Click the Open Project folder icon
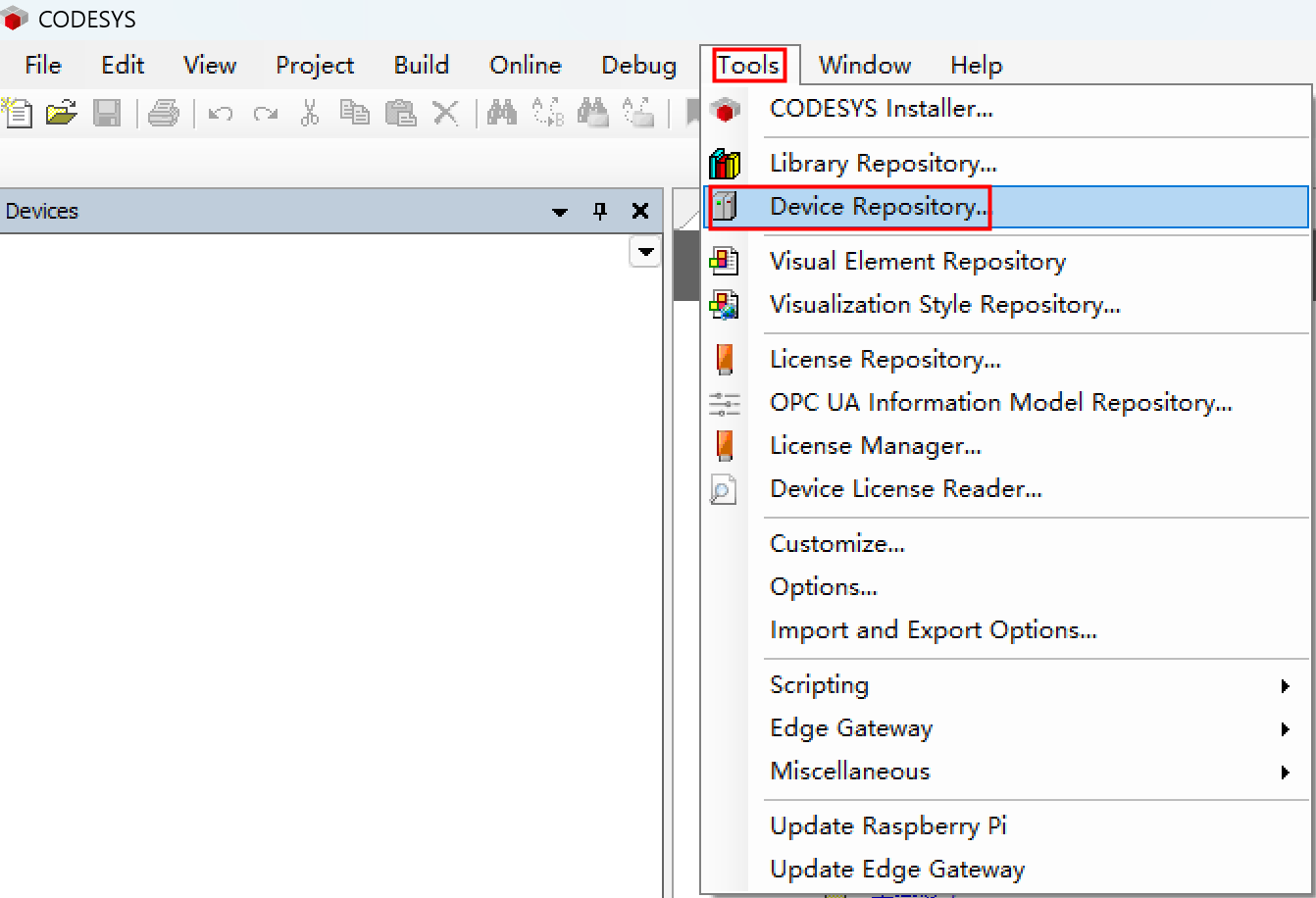The width and height of the screenshot is (1316, 898). [61, 113]
